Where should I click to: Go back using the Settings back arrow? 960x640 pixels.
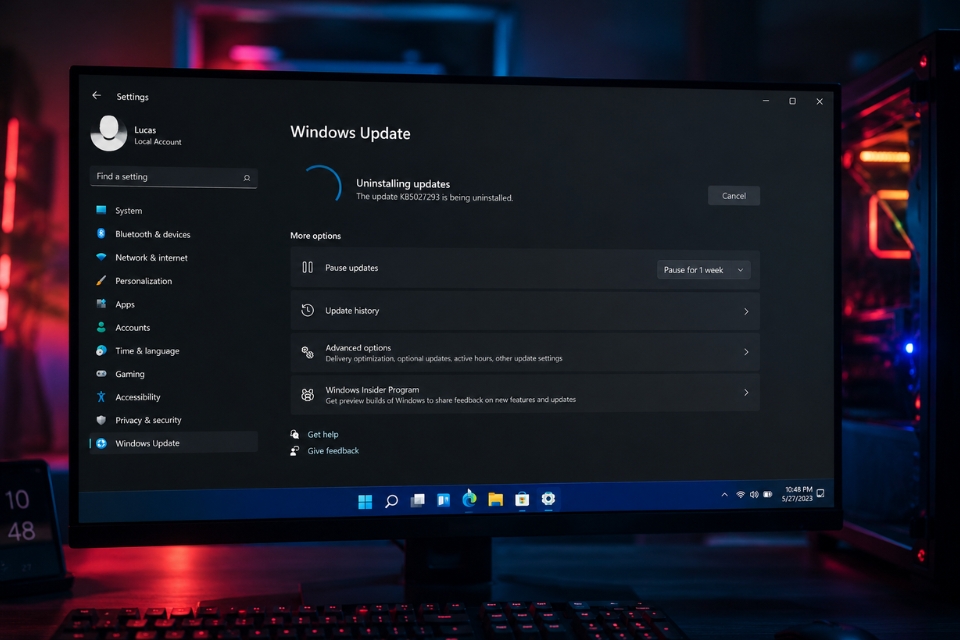click(96, 96)
